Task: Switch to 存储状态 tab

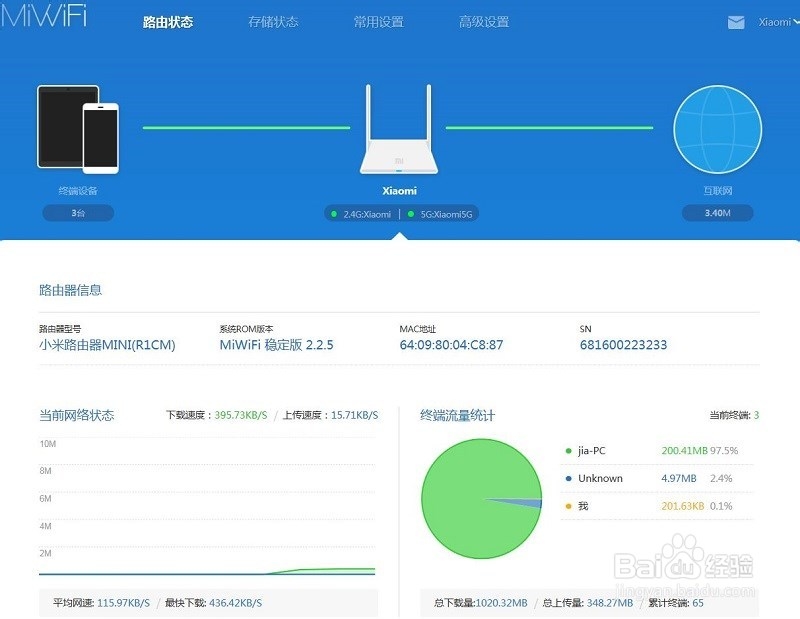Action: click(273, 22)
